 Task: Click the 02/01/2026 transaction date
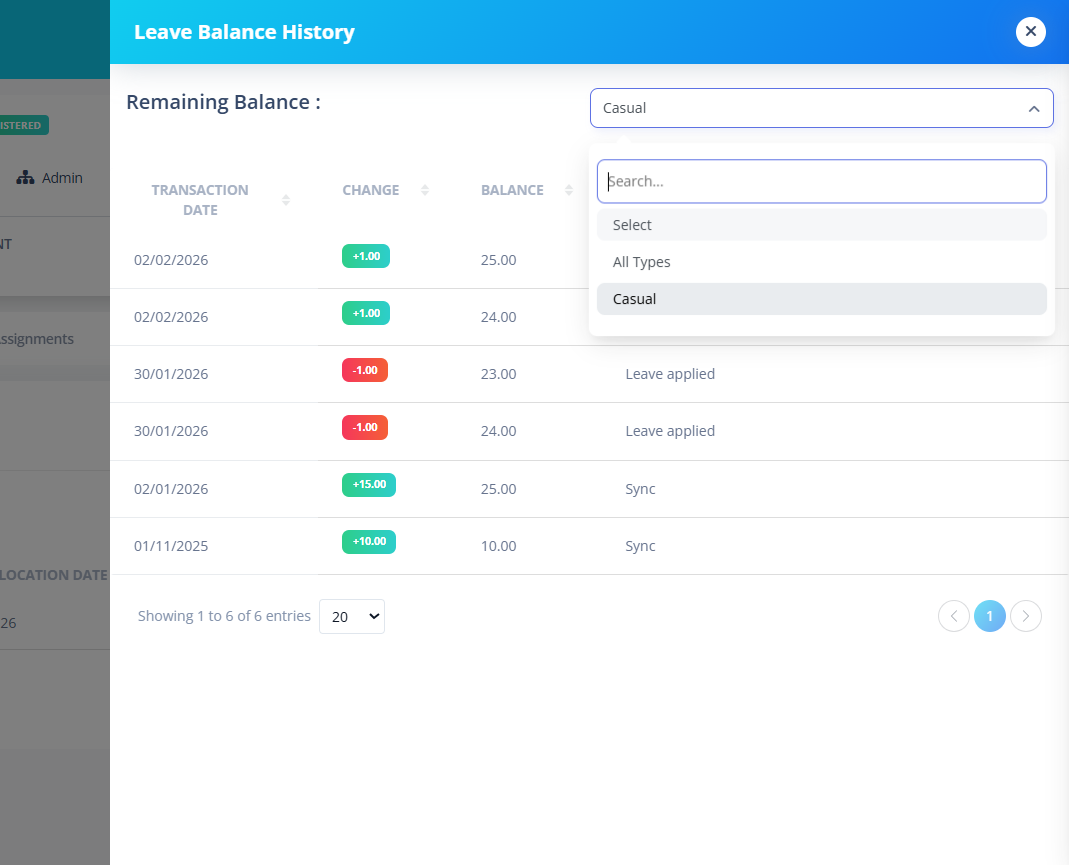[170, 489]
